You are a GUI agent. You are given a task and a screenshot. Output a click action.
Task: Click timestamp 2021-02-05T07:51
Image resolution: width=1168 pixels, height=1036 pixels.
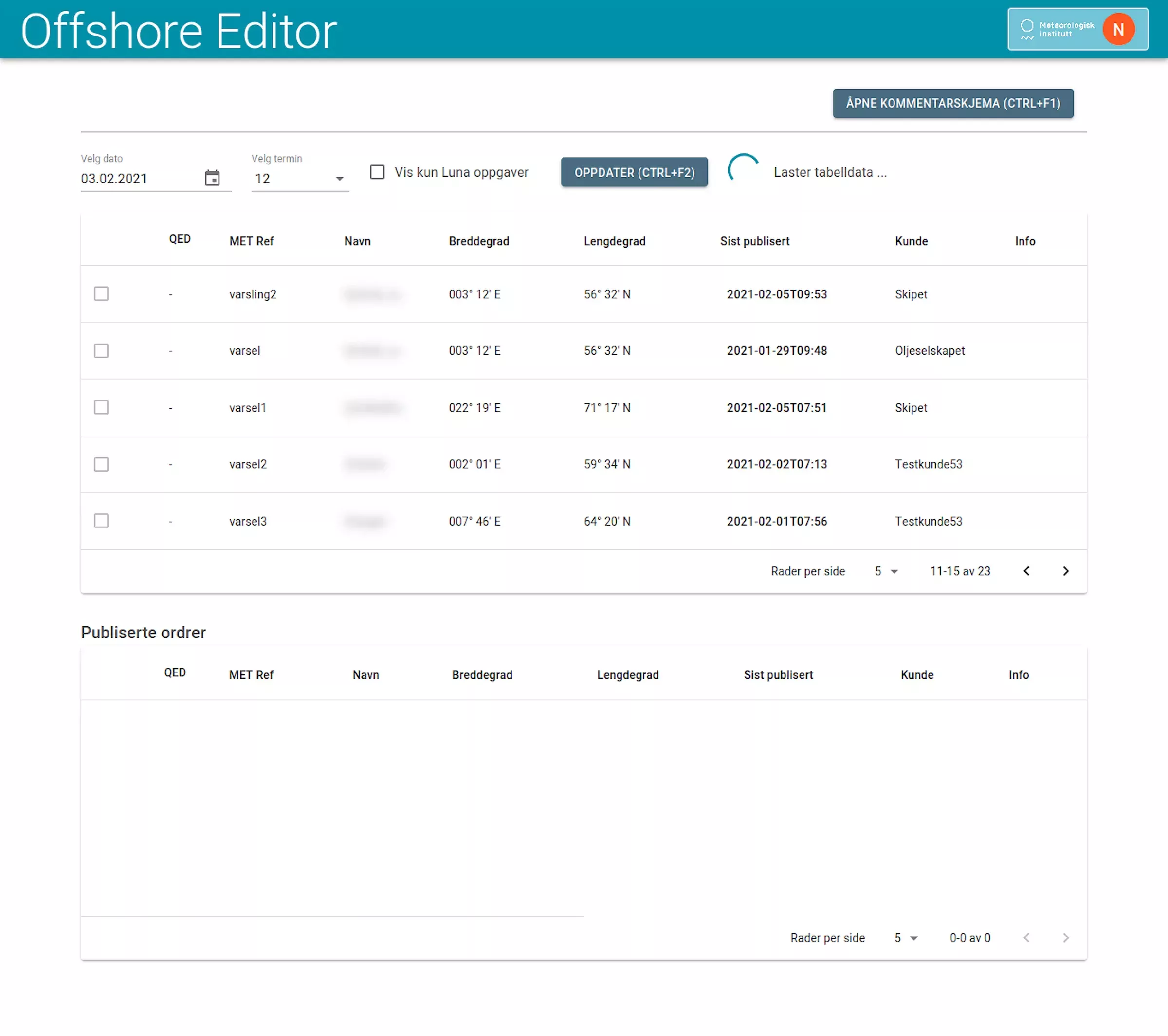coord(776,408)
